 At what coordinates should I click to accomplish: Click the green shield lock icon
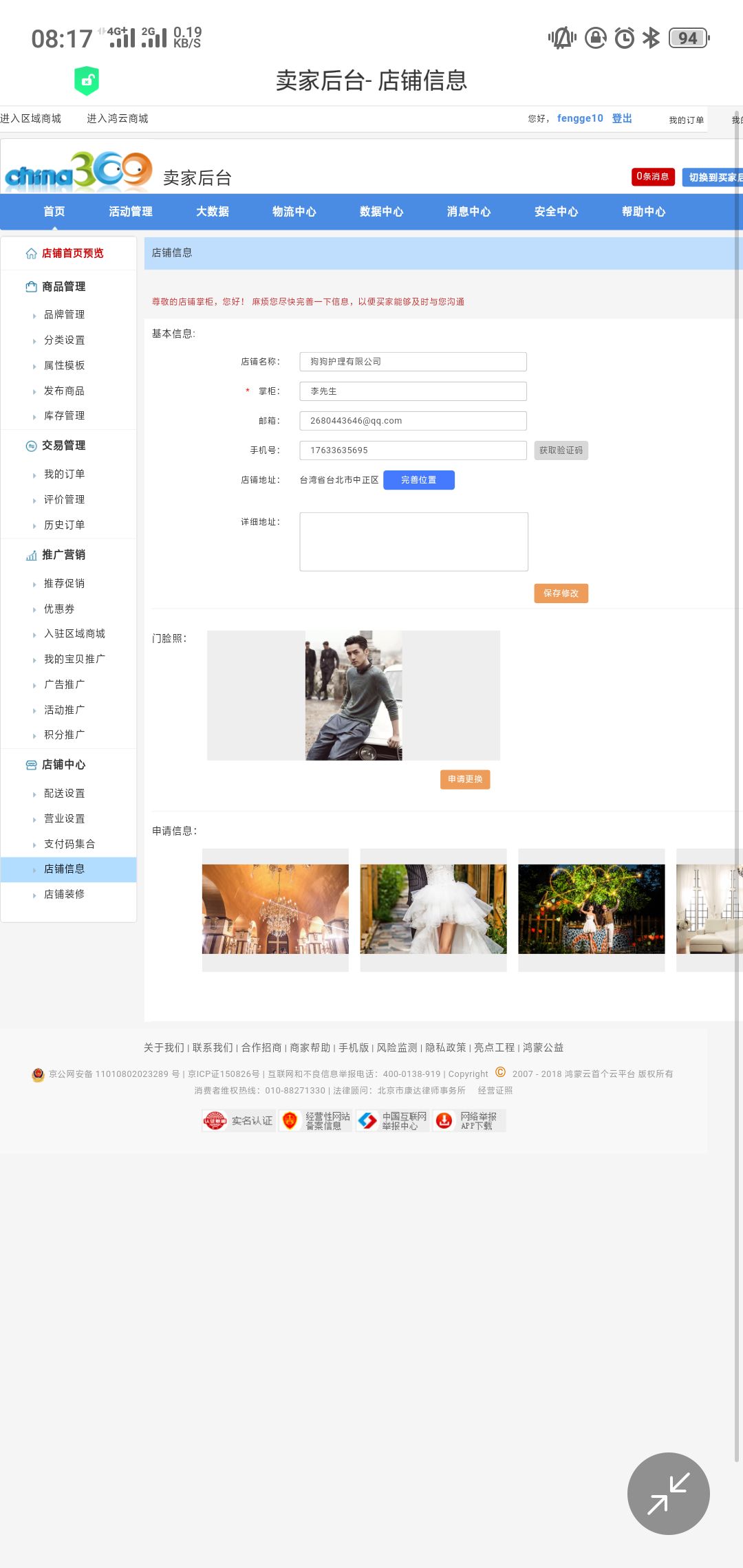(x=87, y=81)
